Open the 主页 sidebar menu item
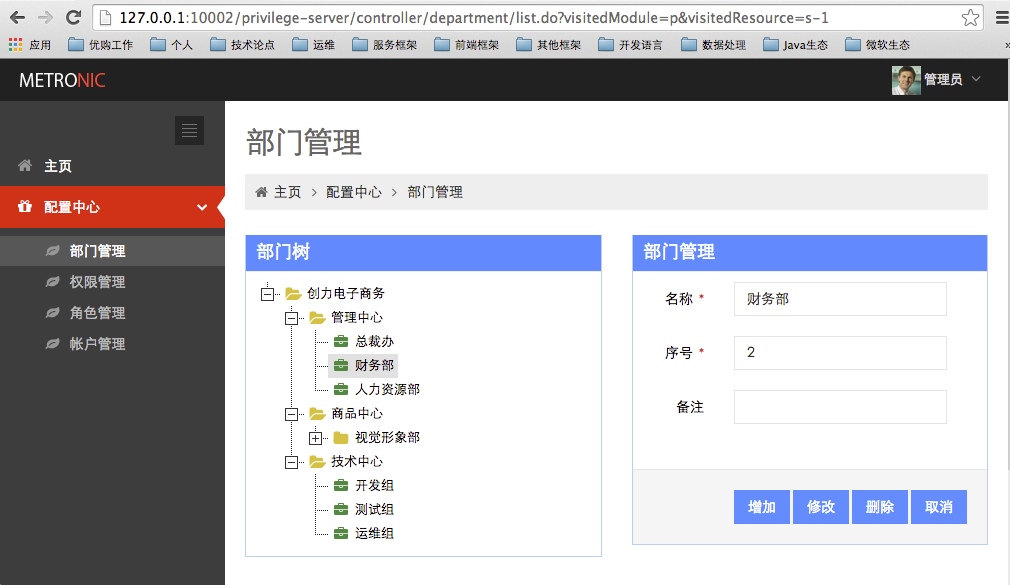Screen dimensions: 1010x585 click(112, 166)
